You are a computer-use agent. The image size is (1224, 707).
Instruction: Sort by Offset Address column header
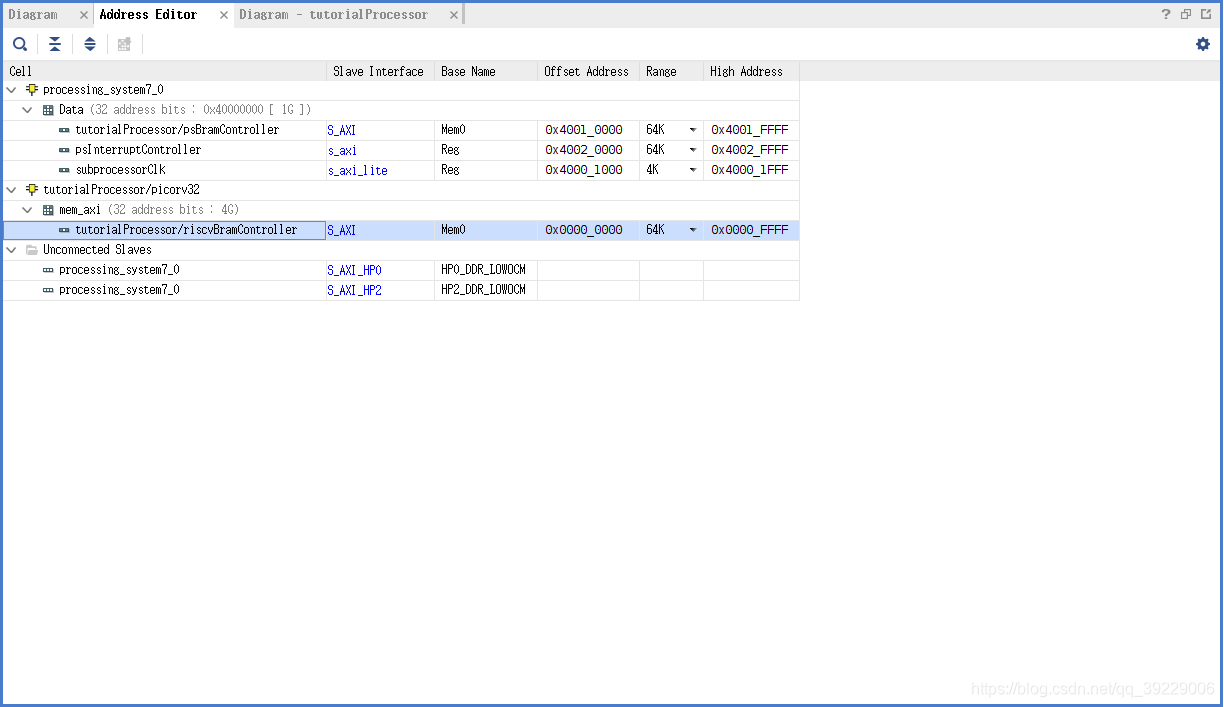pyautogui.click(x=588, y=71)
